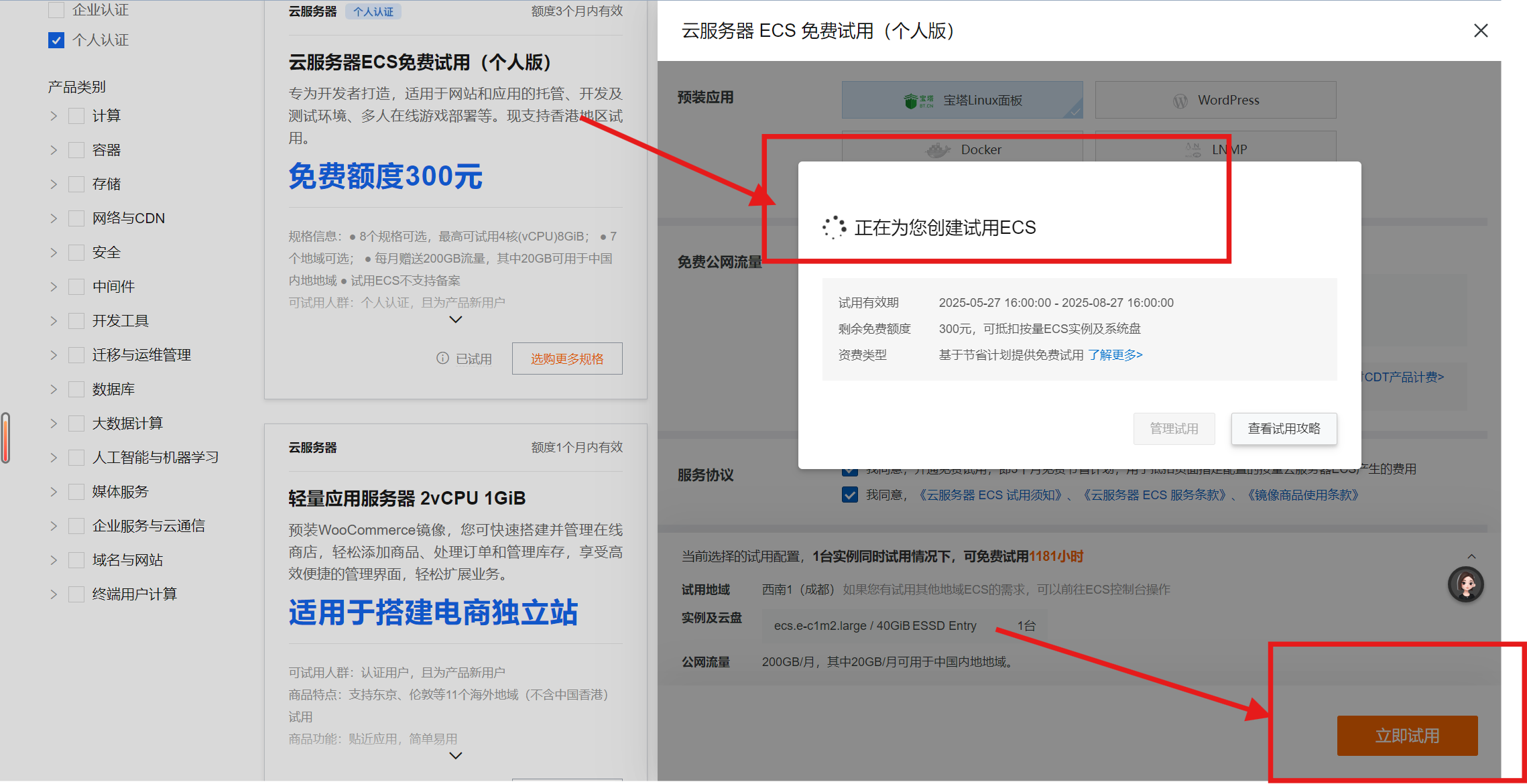Tick the 计算 product category checkbox

(x=76, y=116)
